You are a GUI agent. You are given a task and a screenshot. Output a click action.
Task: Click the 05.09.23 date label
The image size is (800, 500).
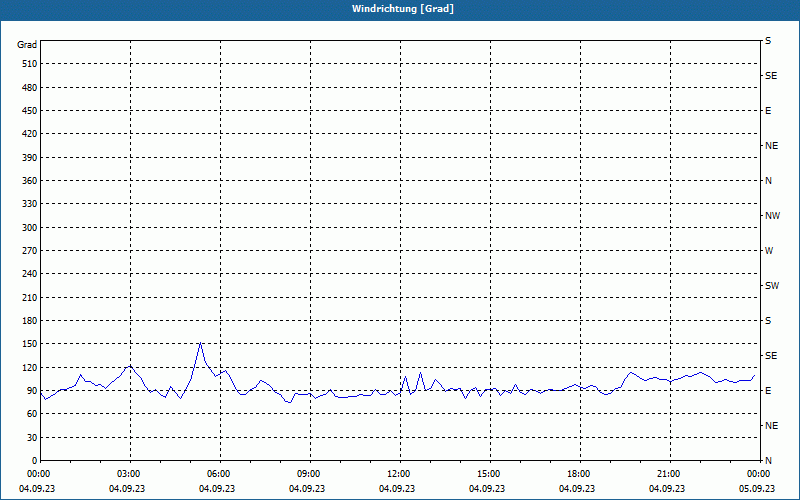pyautogui.click(x=757, y=489)
